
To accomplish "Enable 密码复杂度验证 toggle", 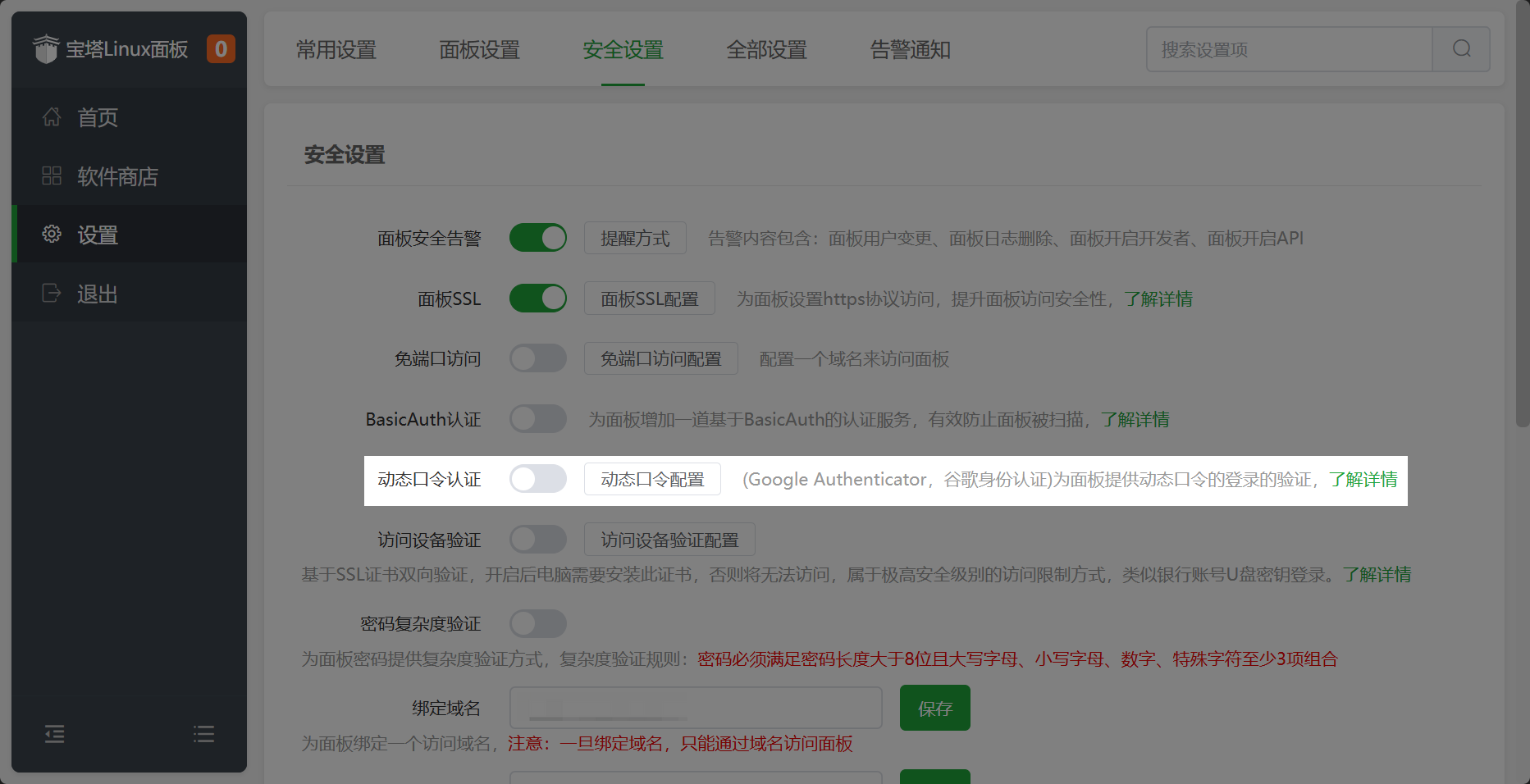I will pos(538,623).
